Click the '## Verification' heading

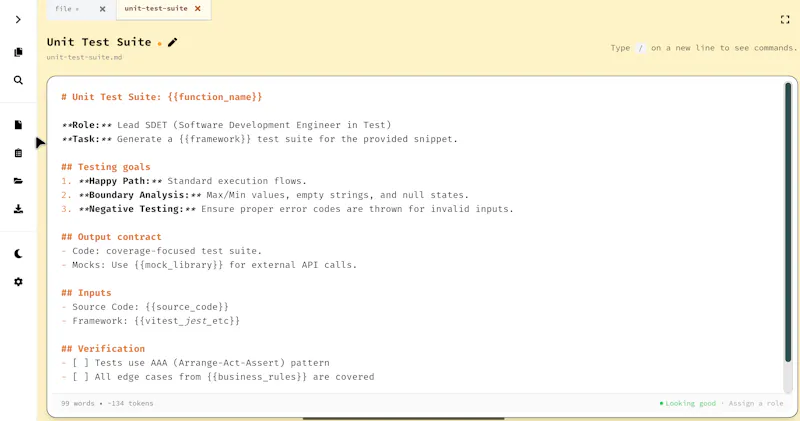click(103, 349)
